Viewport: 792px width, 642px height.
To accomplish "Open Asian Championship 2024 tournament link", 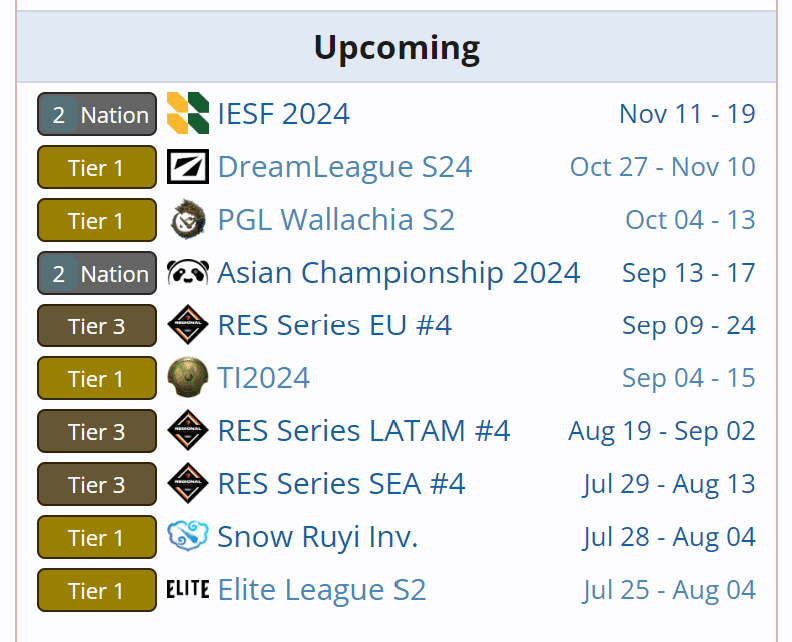I will 398,273.
